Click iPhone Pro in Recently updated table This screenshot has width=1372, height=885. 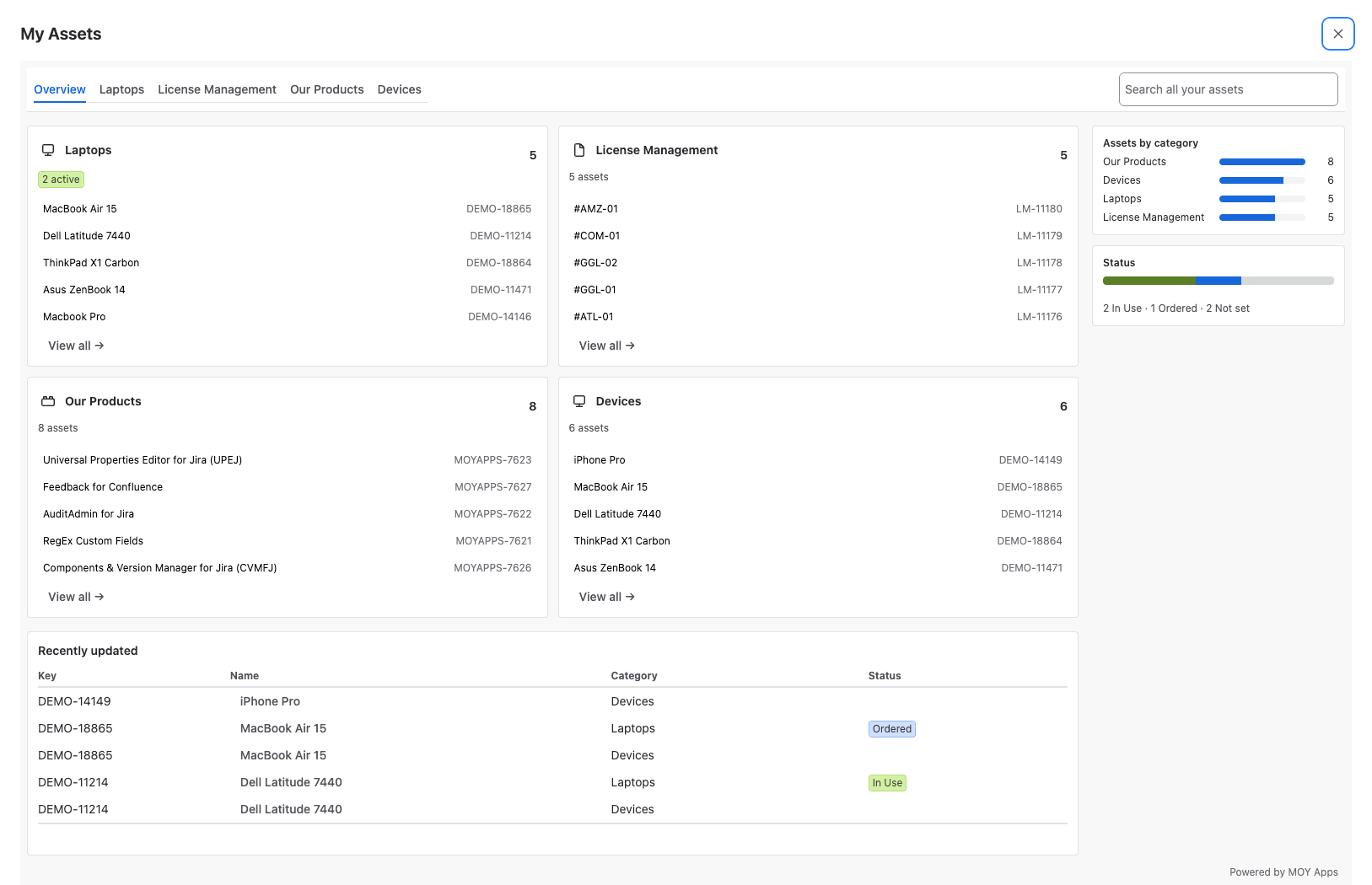[x=270, y=701]
